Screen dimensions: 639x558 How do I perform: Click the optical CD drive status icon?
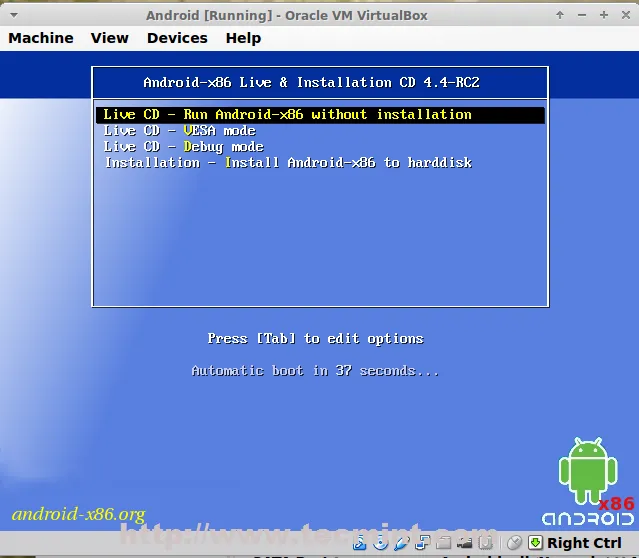381,543
